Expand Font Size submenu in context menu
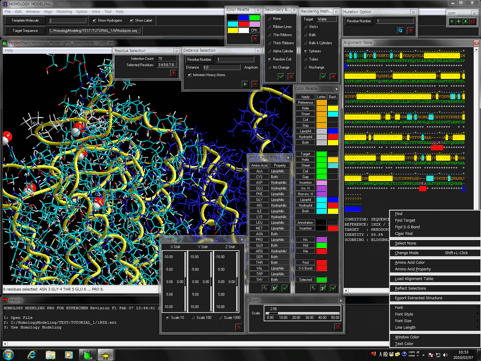The height and width of the screenshot is (361, 481). [x=435, y=321]
